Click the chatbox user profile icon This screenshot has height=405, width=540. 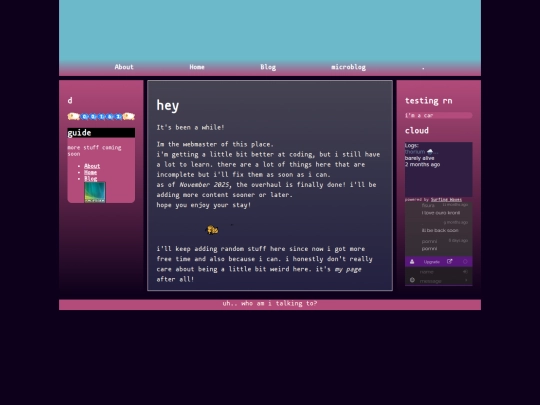click(412, 262)
